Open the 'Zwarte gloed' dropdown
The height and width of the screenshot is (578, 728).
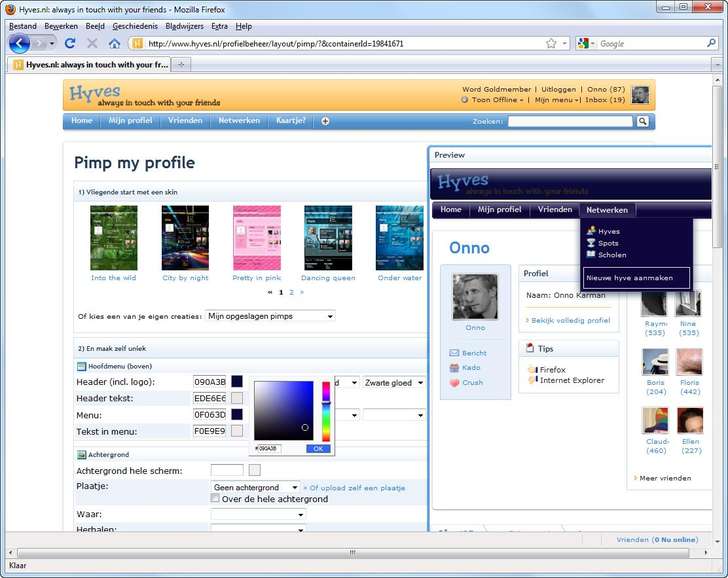click(x=394, y=383)
